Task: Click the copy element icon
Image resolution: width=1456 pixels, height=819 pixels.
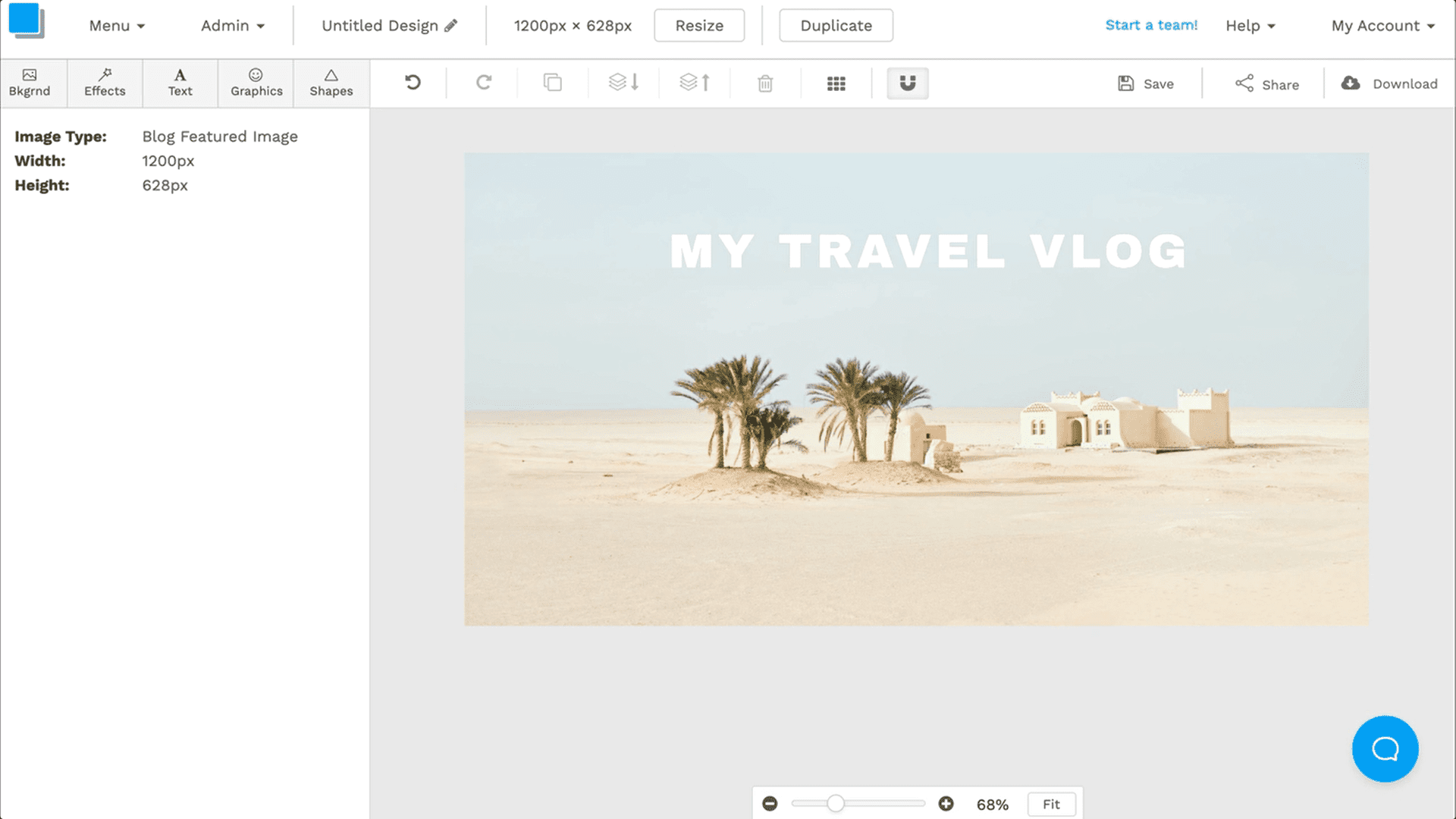Action: 553,83
